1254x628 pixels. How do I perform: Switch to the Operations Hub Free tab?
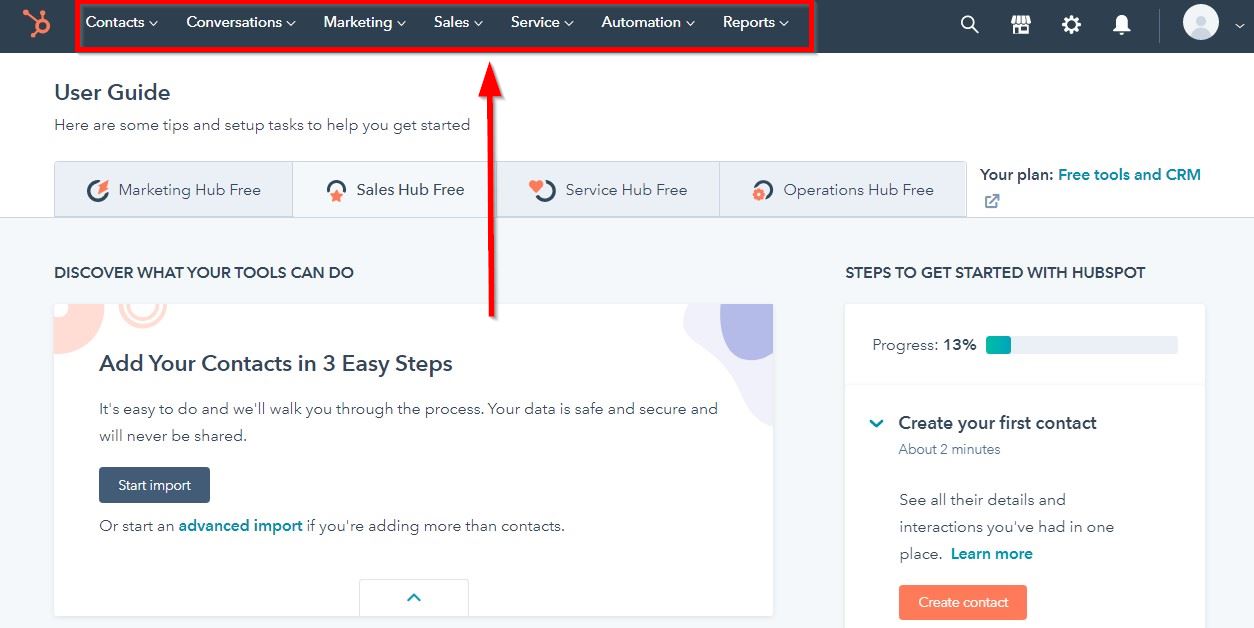click(x=843, y=190)
